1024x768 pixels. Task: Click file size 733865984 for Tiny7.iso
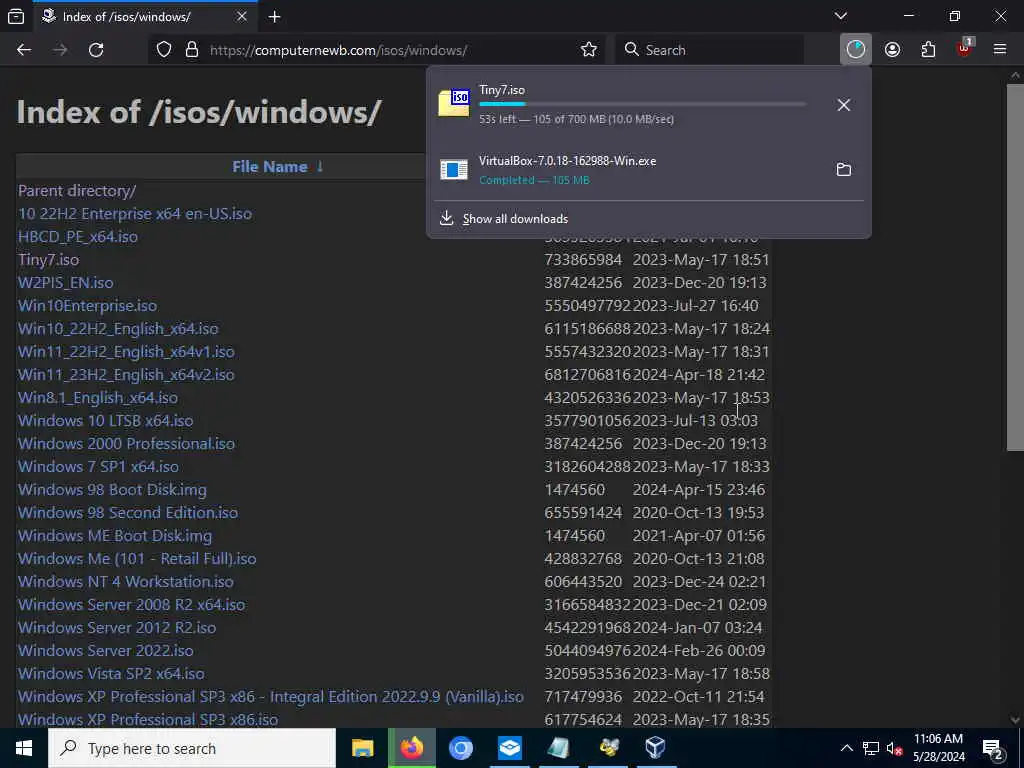click(x=583, y=259)
